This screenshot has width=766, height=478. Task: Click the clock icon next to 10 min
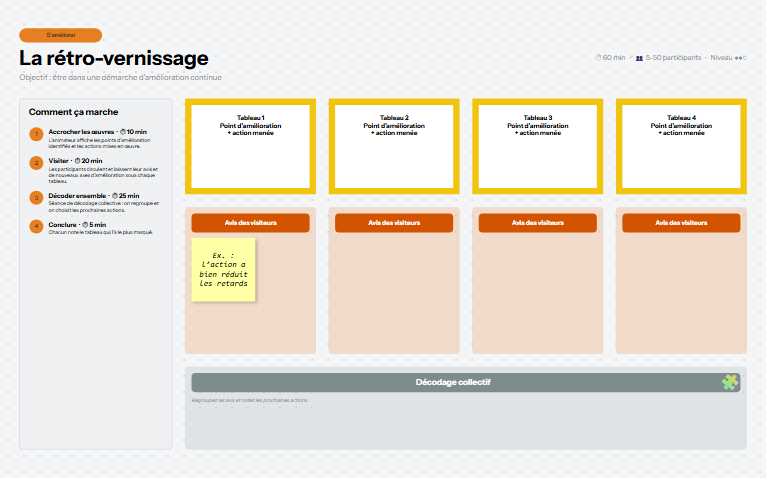123,132
